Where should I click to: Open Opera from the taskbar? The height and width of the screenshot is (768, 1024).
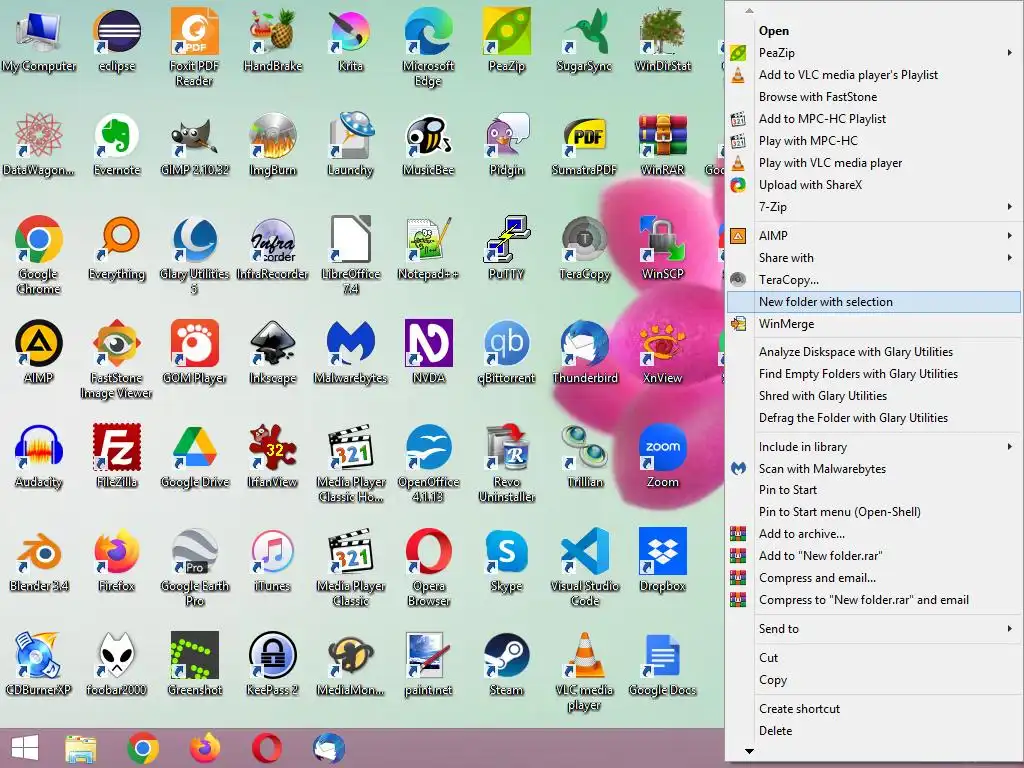[266, 748]
